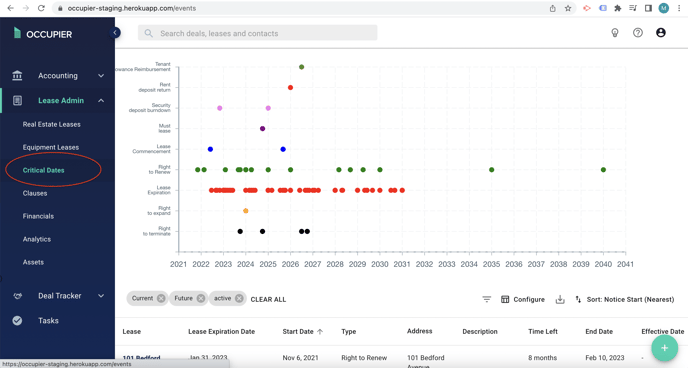688x368 pixels.
Task: Bookmark this page with the star icon
Action: [x=568, y=8]
